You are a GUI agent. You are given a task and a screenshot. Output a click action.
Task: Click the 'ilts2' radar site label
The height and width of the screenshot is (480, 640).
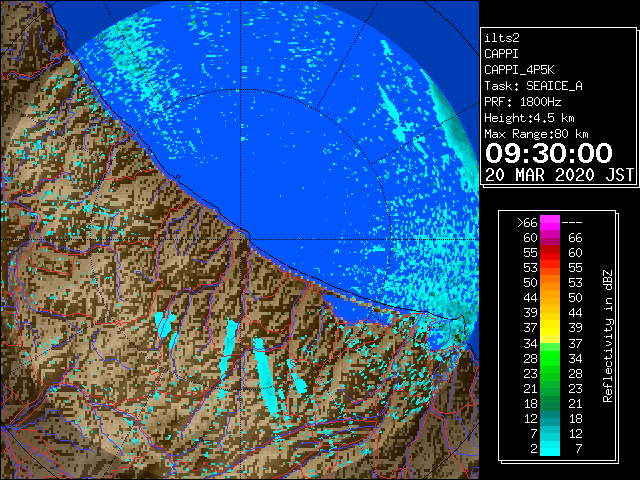point(502,38)
